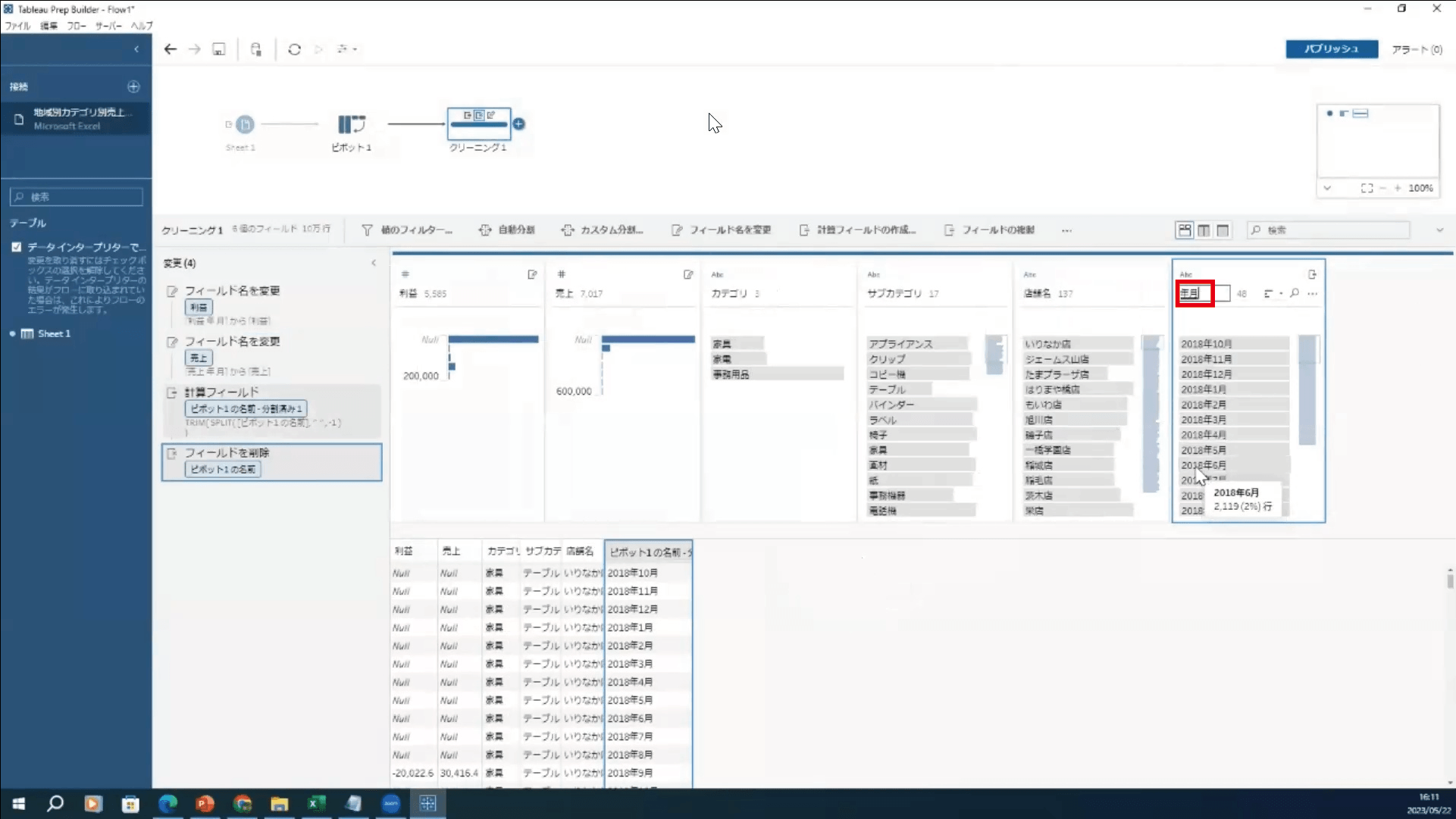This screenshot has width=1456, height=819.
Task: Open the カスタム分割 custom split tool
Action: [603, 230]
